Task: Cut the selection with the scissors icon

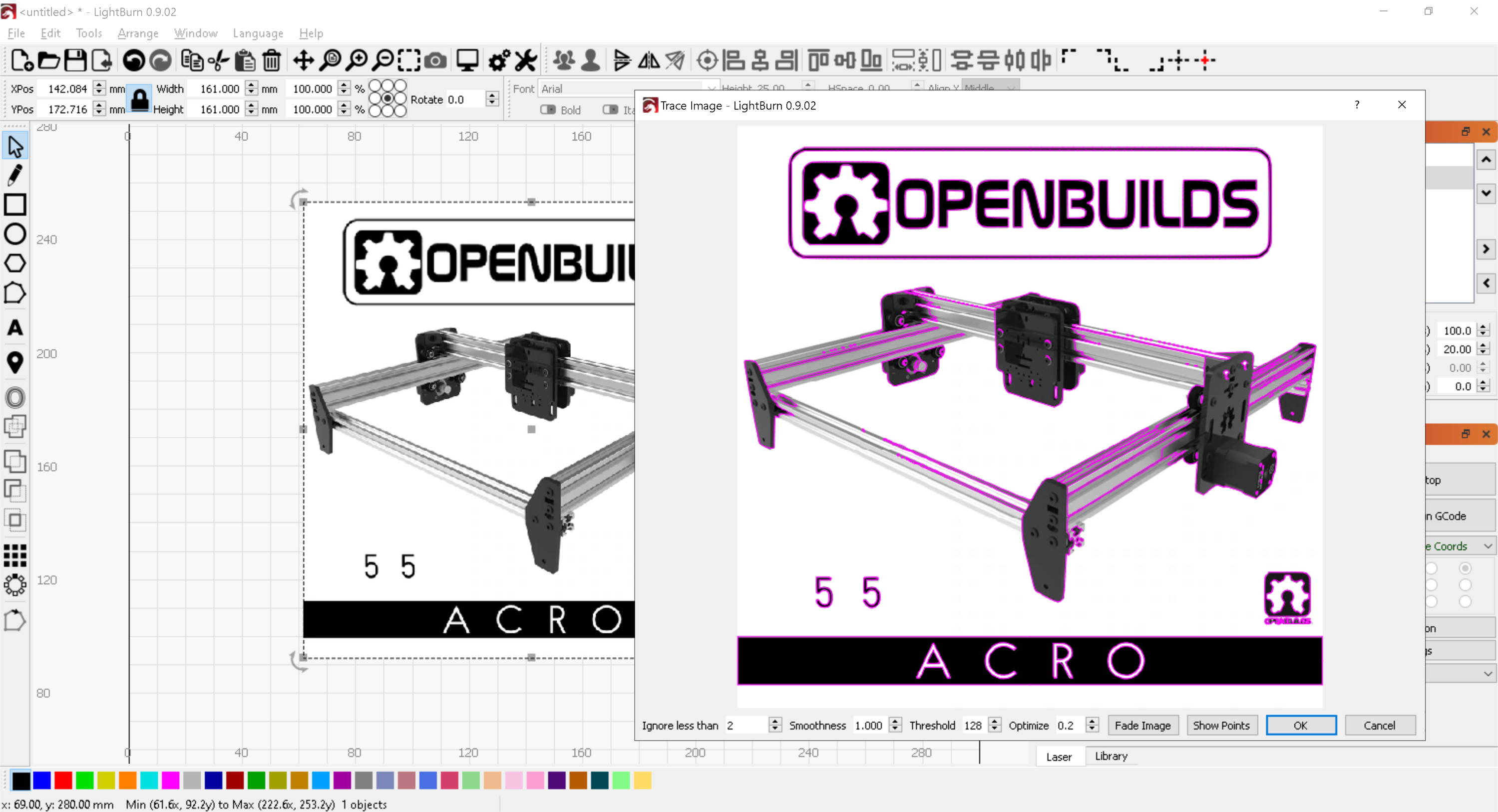Action: tap(219, 60)
